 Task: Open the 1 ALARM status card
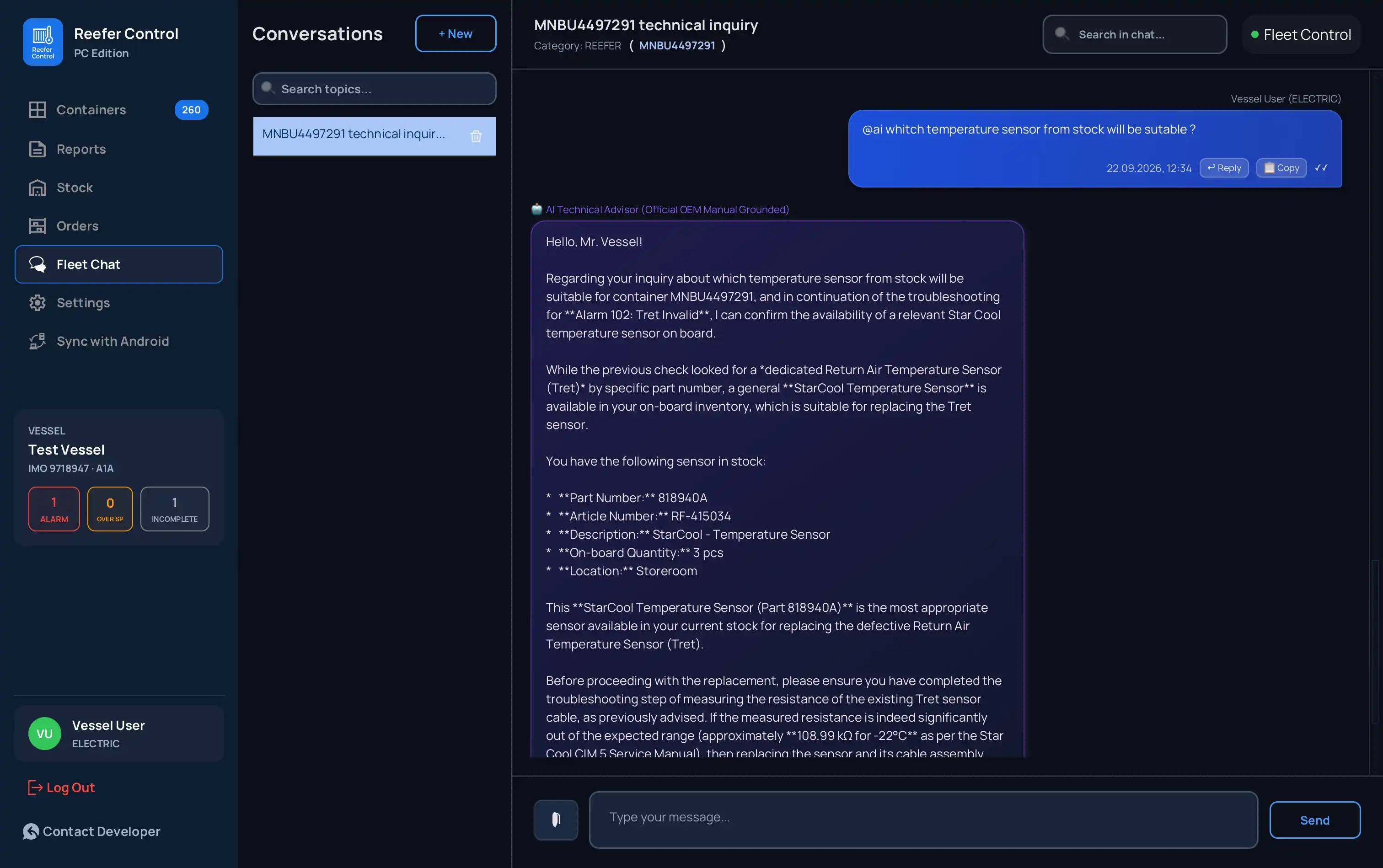point(54,509)
